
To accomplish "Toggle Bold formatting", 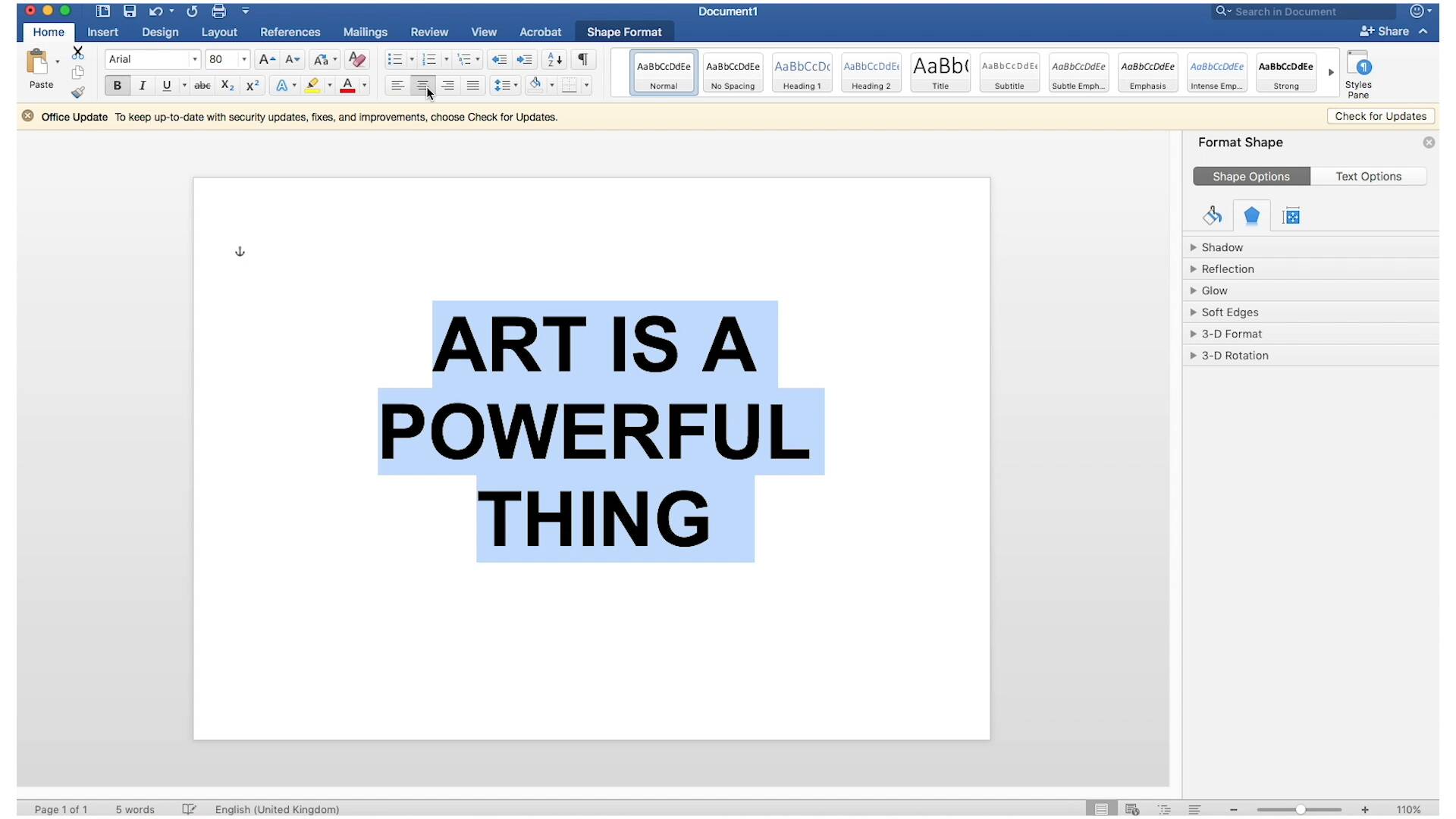I will coord(117,86).
